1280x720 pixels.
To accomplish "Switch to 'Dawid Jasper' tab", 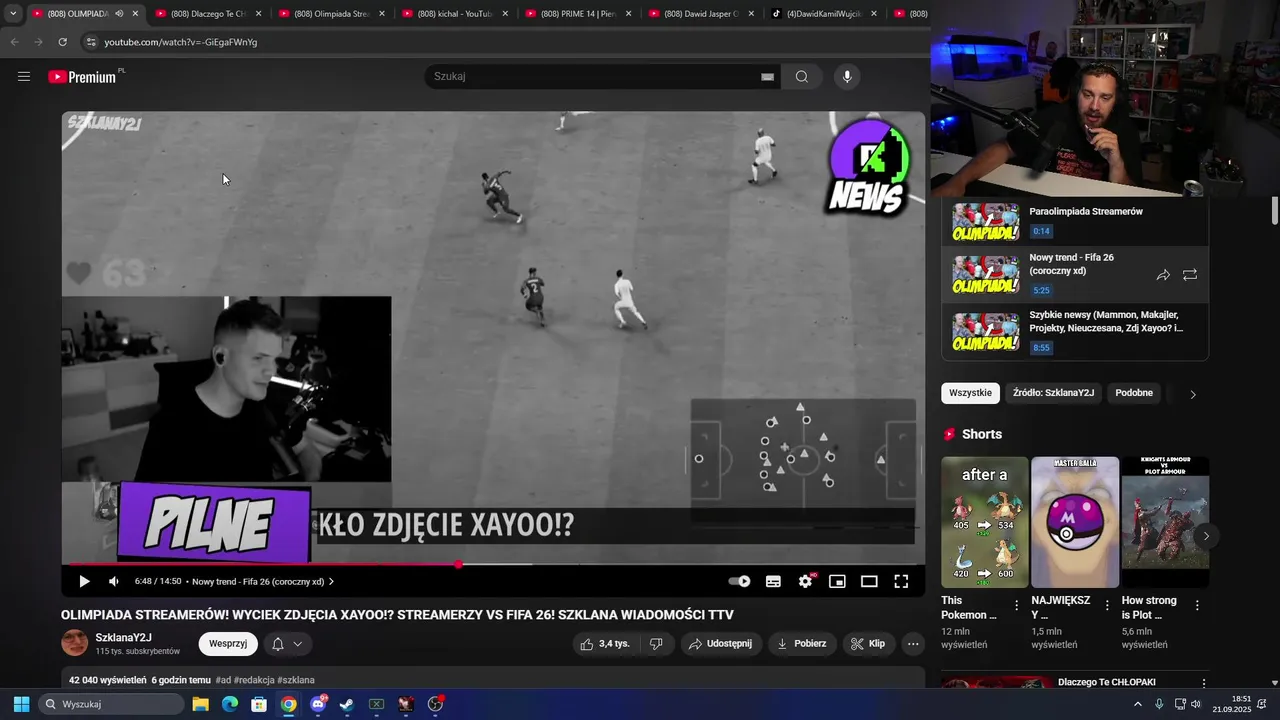I will (x=701, y=14).
